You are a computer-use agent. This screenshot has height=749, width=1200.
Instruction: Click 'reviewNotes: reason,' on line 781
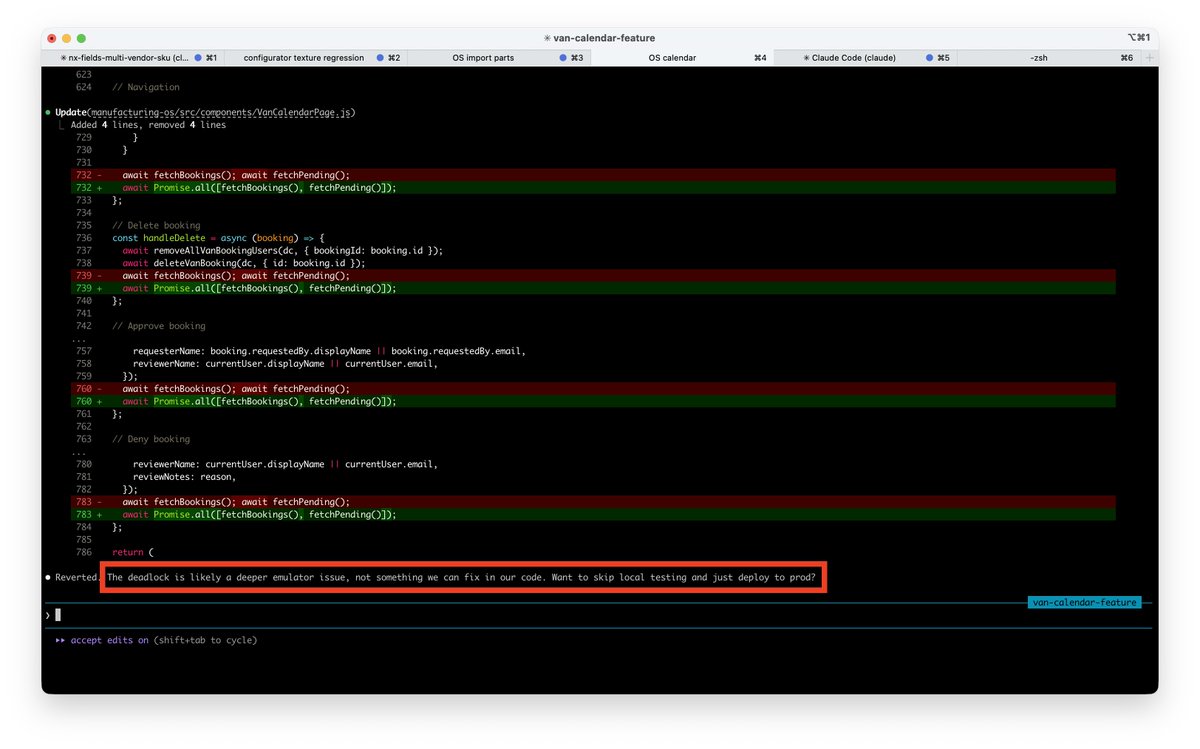[x=183, y=477]
